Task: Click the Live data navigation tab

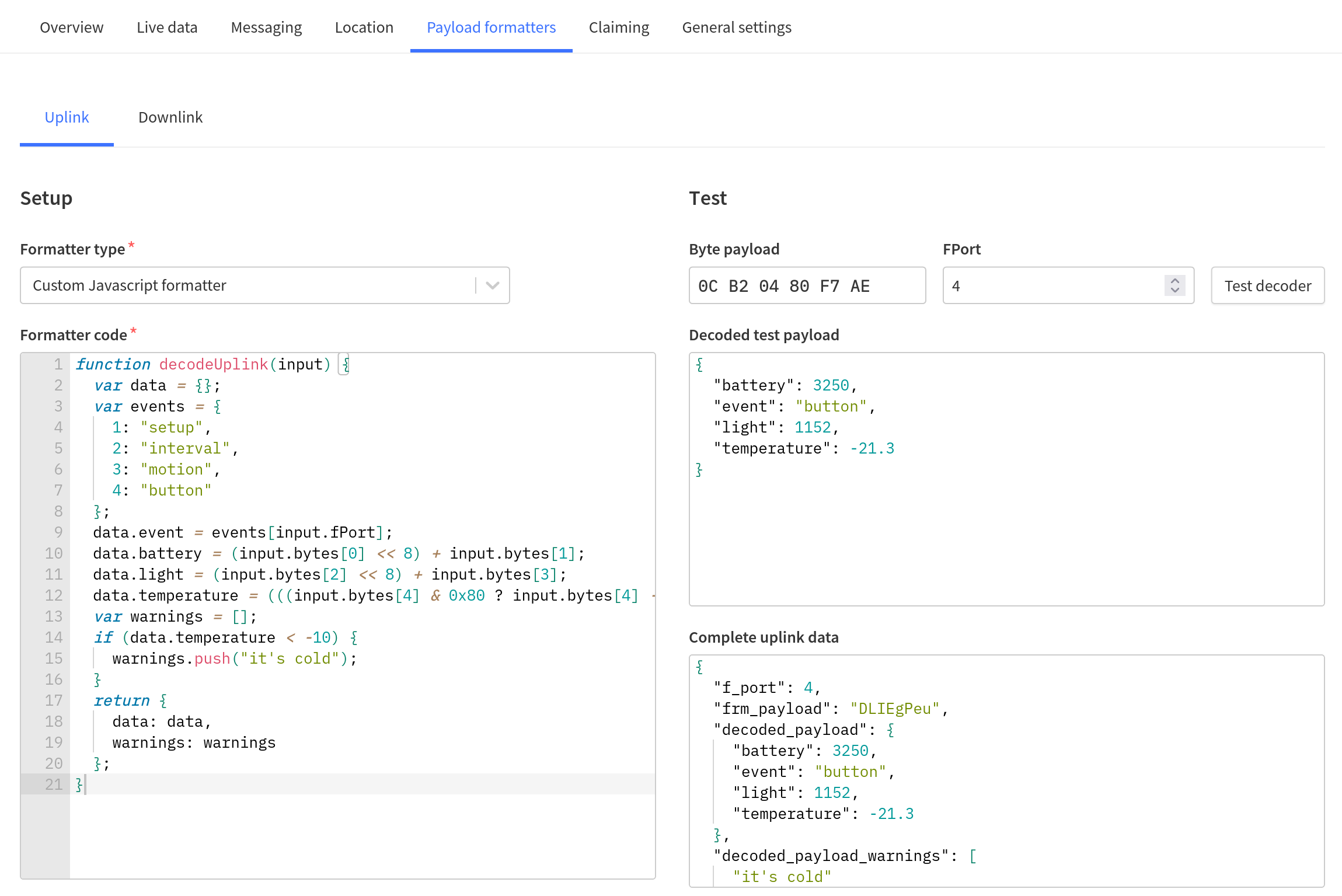Action: click(167, 26)
